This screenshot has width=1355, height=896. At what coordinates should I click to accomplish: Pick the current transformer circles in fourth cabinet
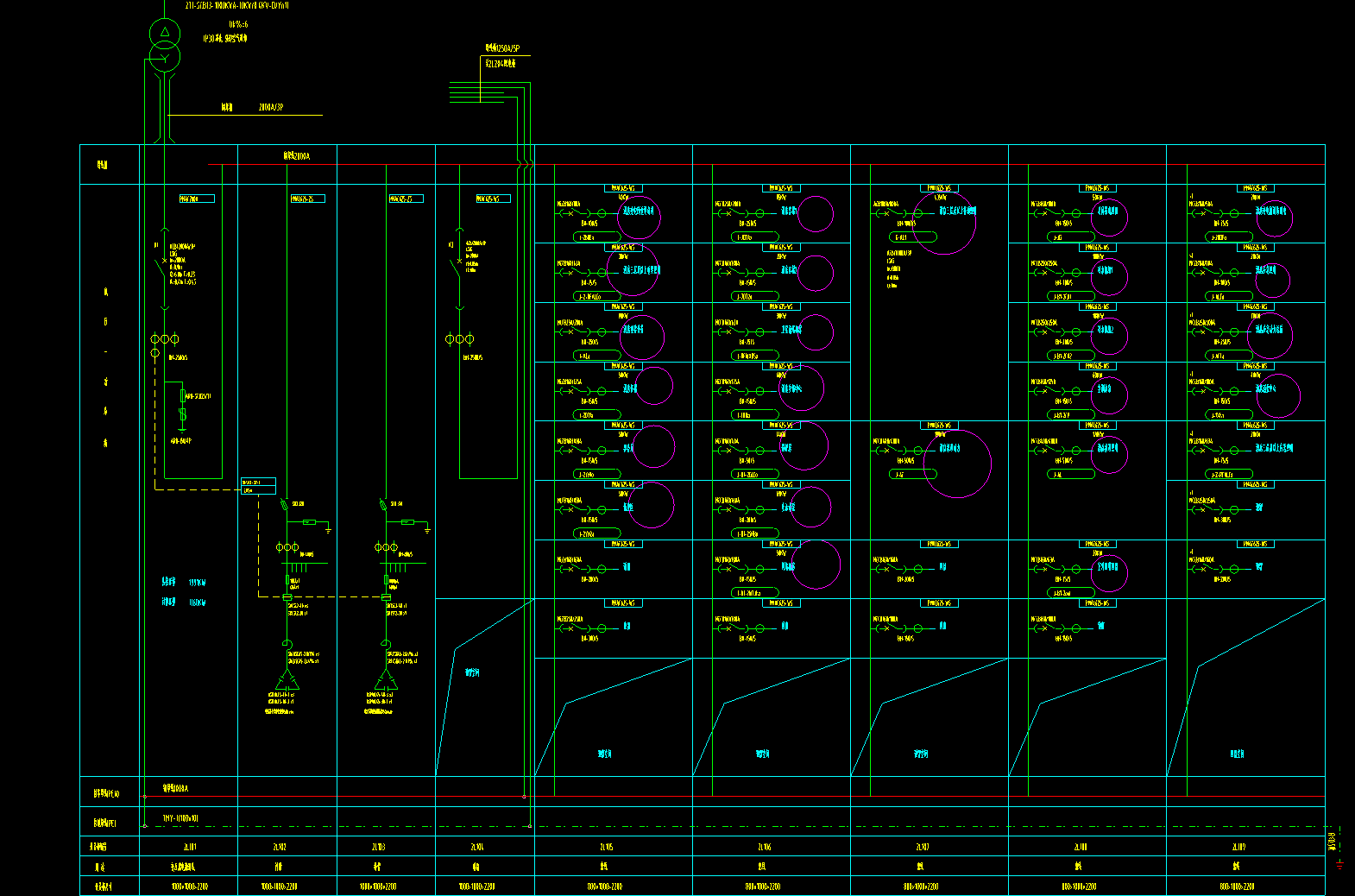click(x=459, y=339)
